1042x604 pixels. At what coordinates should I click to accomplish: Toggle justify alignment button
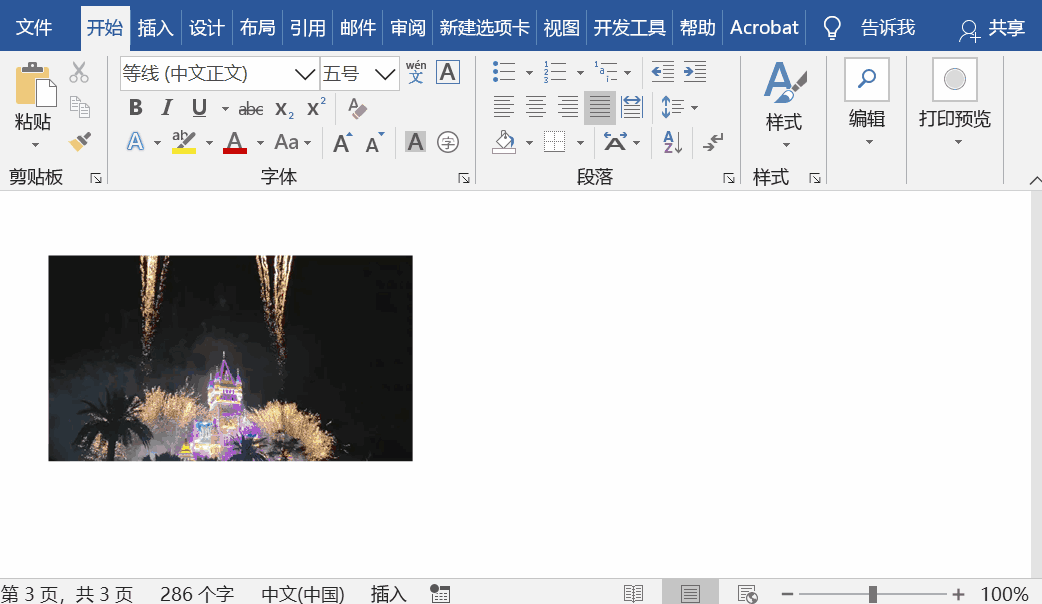click(x=599, y=107)
